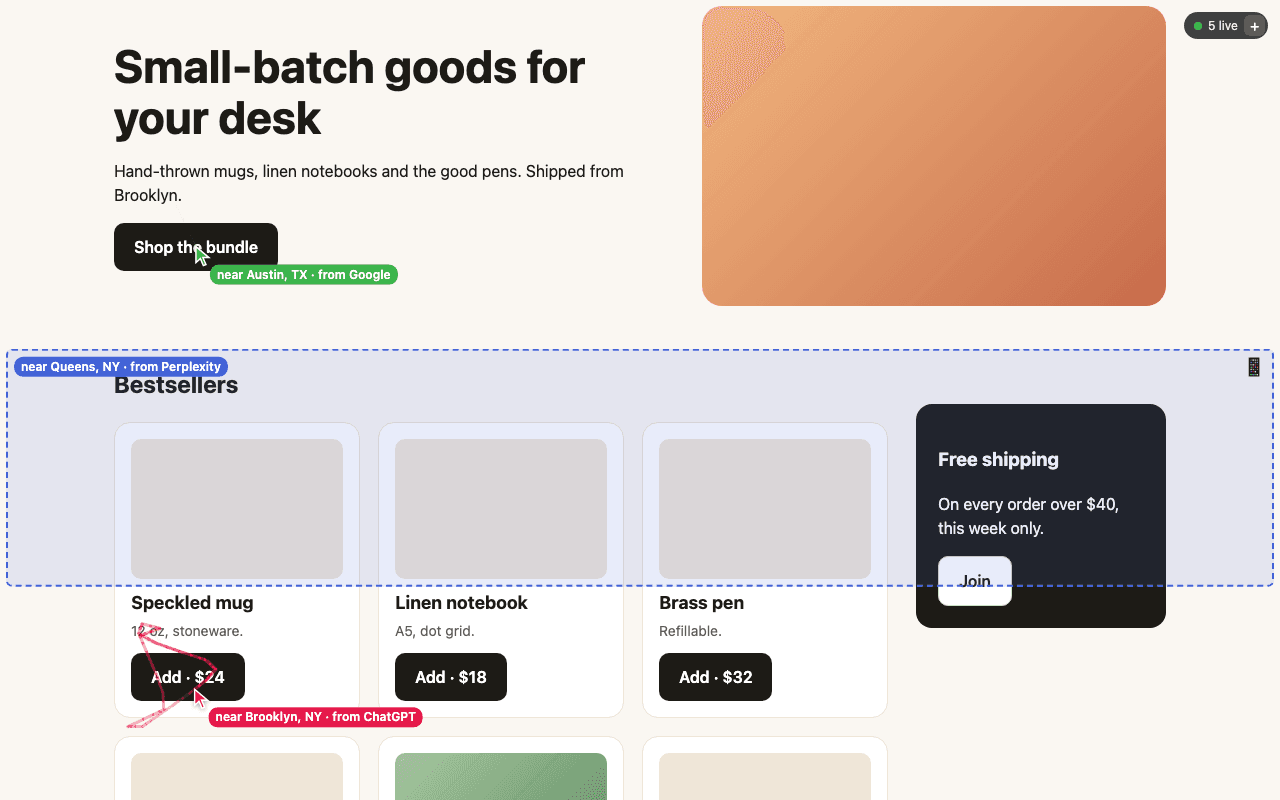
Task: Click the Linen notebook product image
Action: click(501, 509)
